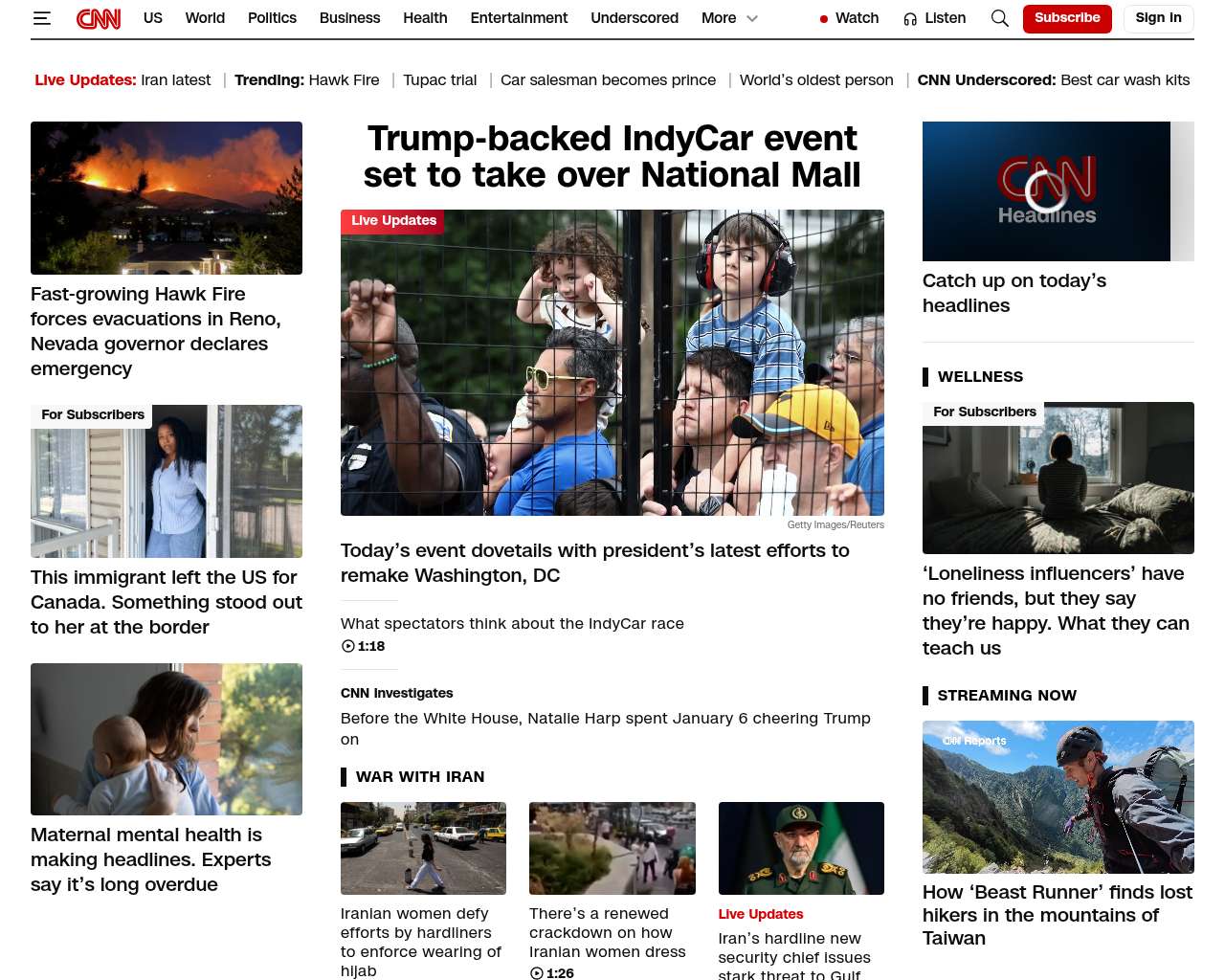Screen dimensions: 1225x980
Task: Open the US section
Action: [153, 18]
